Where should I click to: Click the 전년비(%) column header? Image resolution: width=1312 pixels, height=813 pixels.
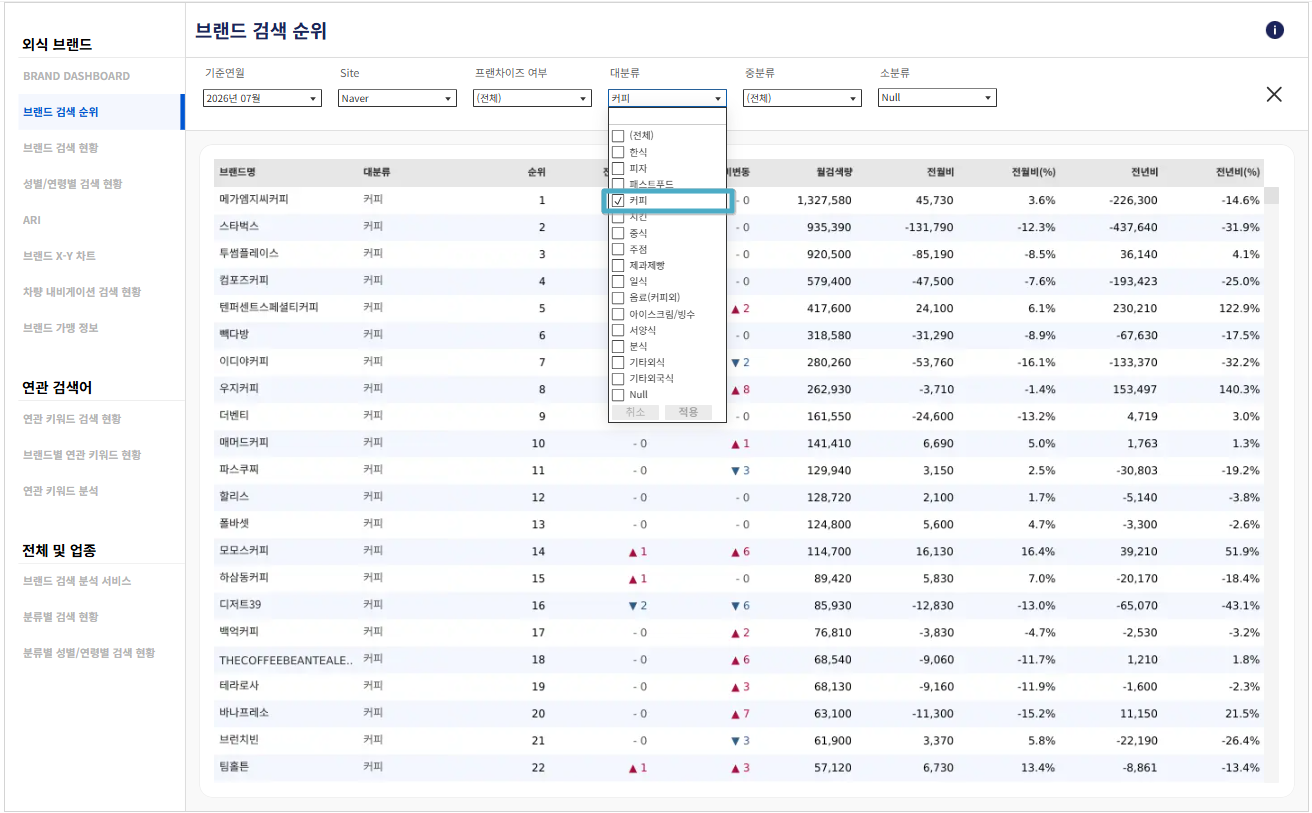1238,172
